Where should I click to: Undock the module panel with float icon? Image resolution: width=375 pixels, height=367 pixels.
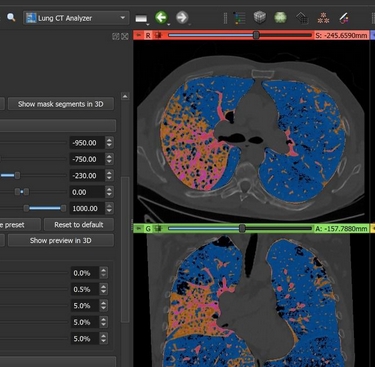tap(116, 36)
